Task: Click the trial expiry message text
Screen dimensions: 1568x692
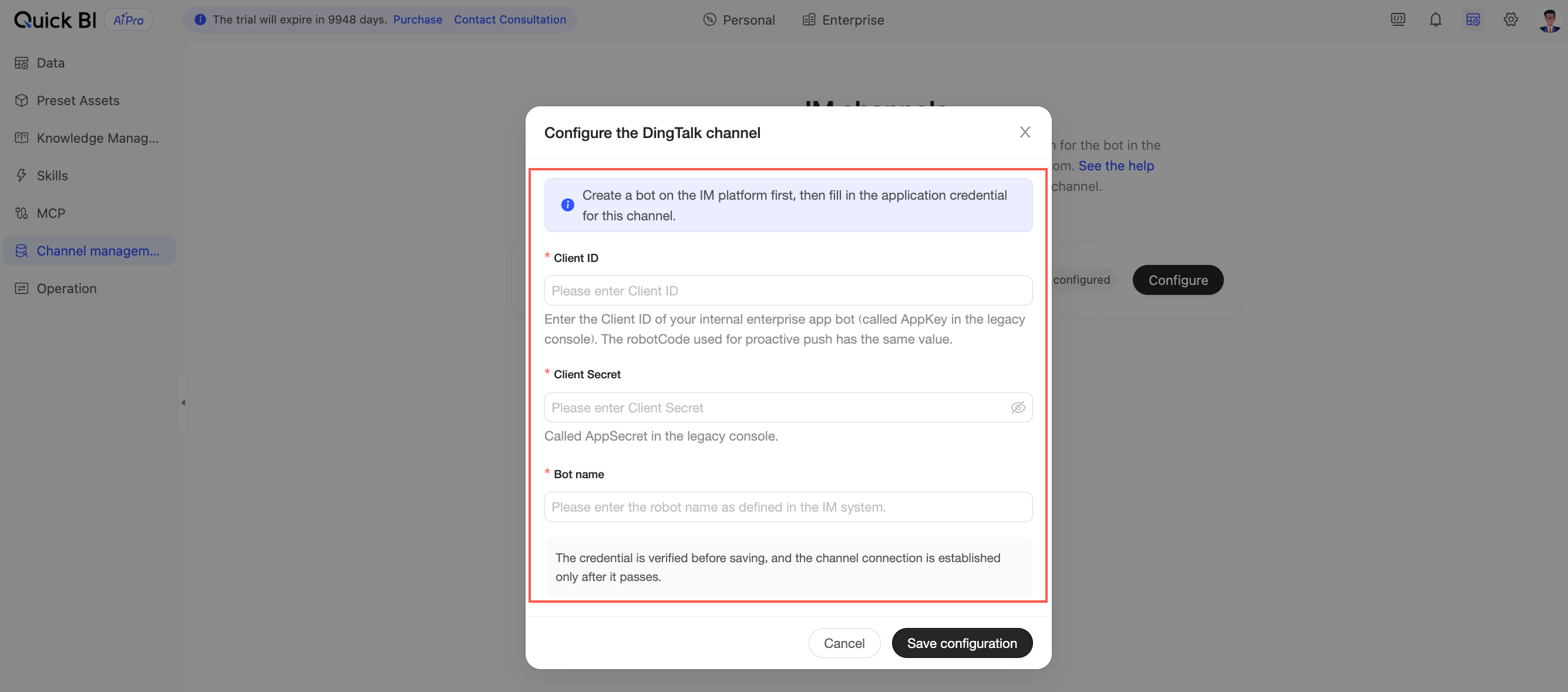Action: pyautogui.click(x=300, y=19)
